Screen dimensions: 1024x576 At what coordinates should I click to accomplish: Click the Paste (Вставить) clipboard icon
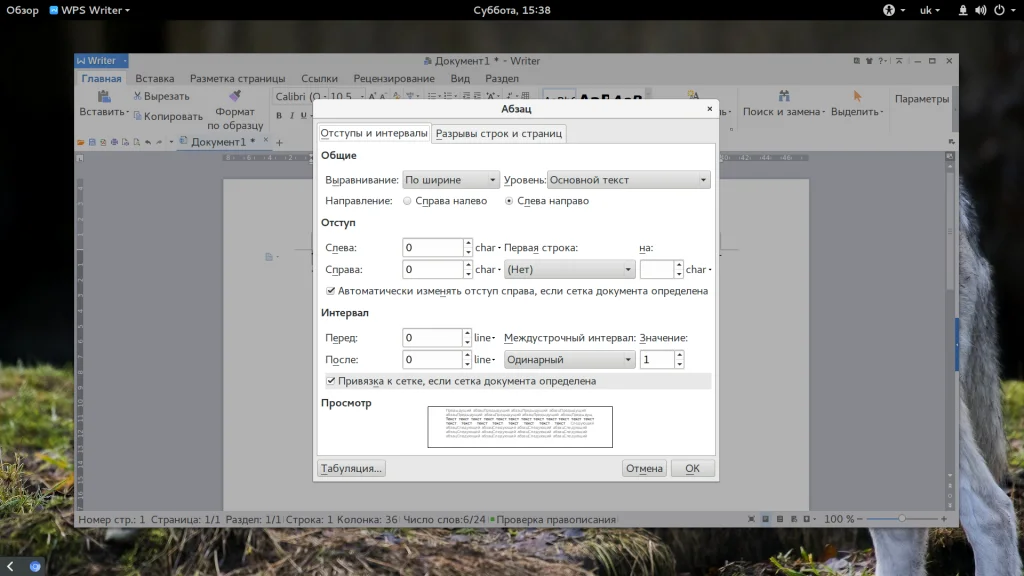[103, 96]
